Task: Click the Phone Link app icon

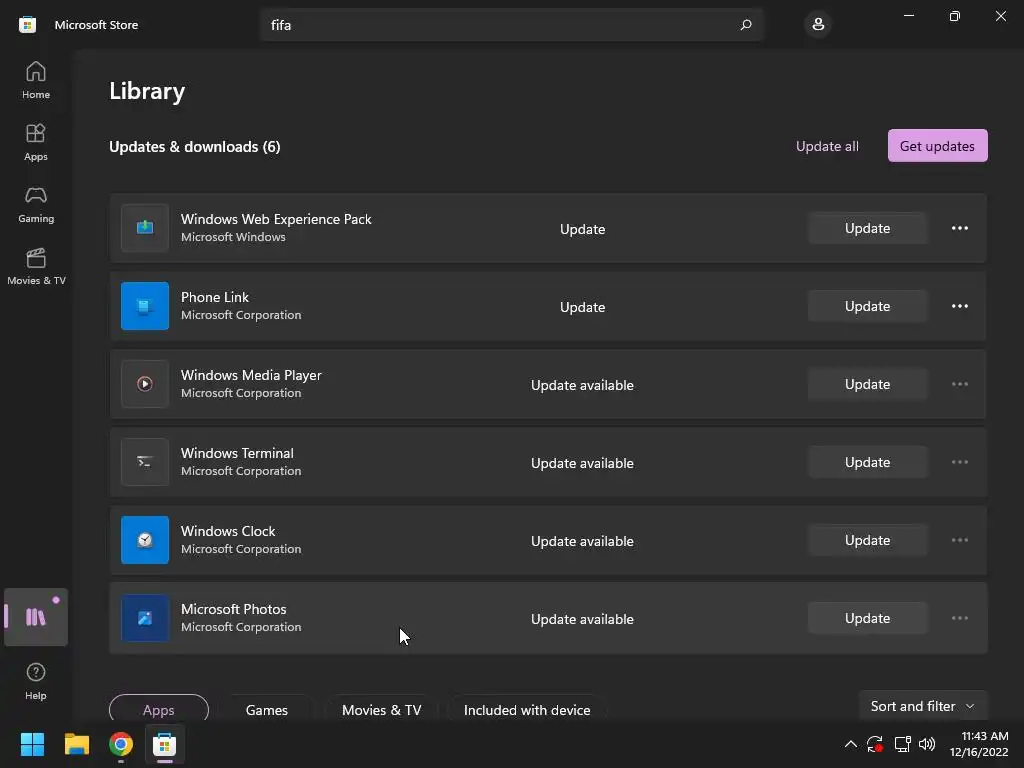Action: pos(145,306)
